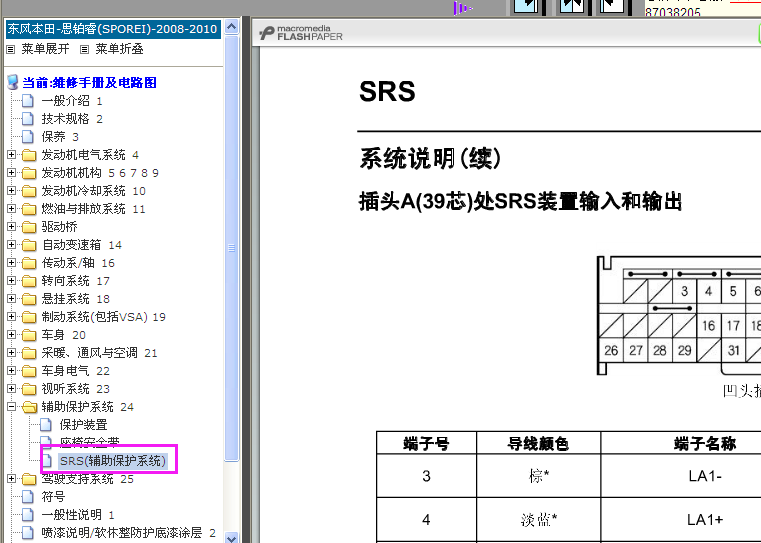Click pin 26 in connector diagram

(611, 350)
